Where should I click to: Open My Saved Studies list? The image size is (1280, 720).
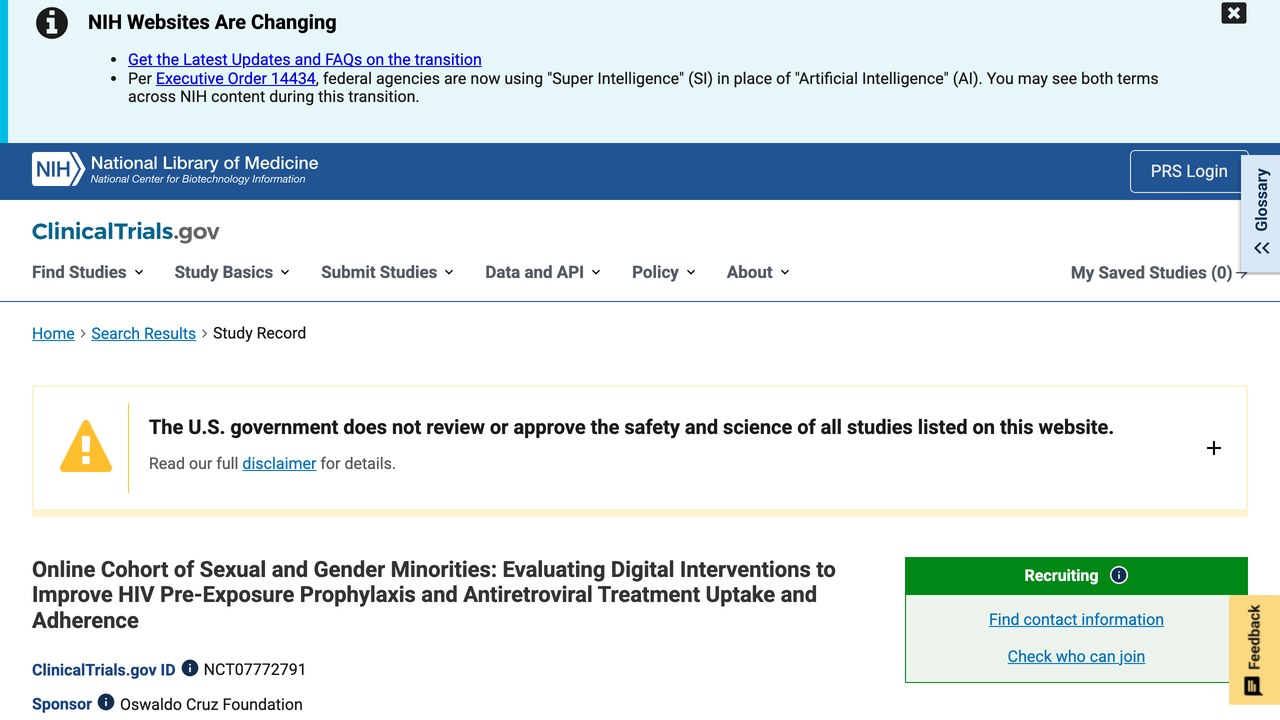pyautogui.click(x=1159, y=272)
